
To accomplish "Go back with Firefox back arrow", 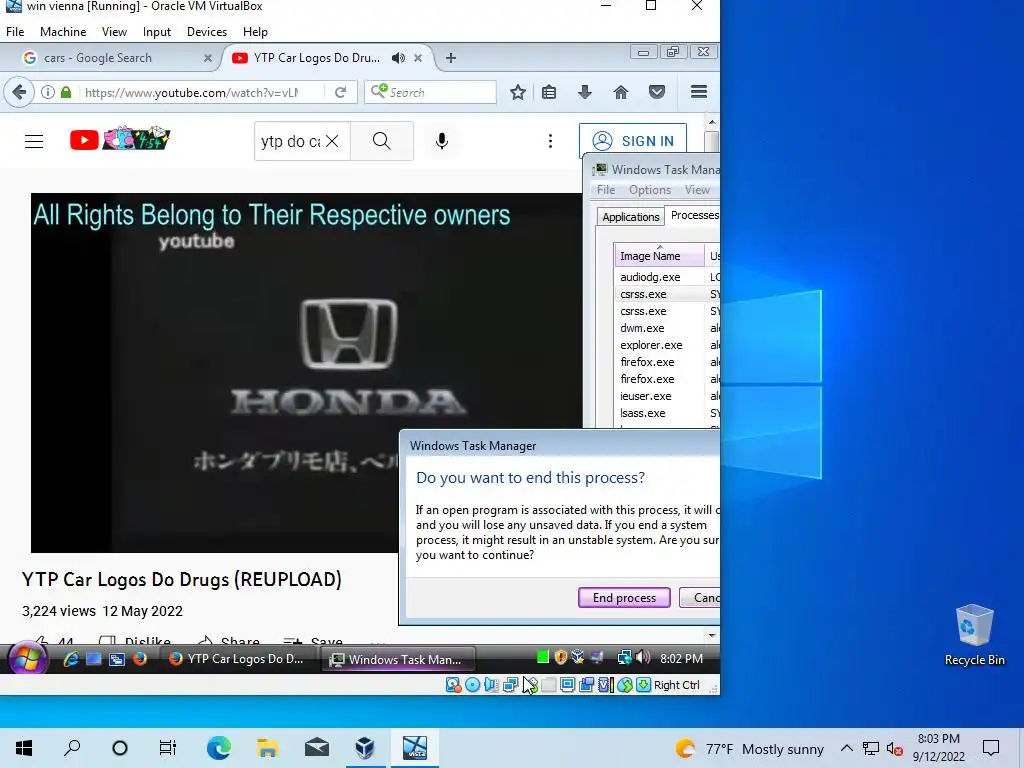I will [x=19, y=92].
